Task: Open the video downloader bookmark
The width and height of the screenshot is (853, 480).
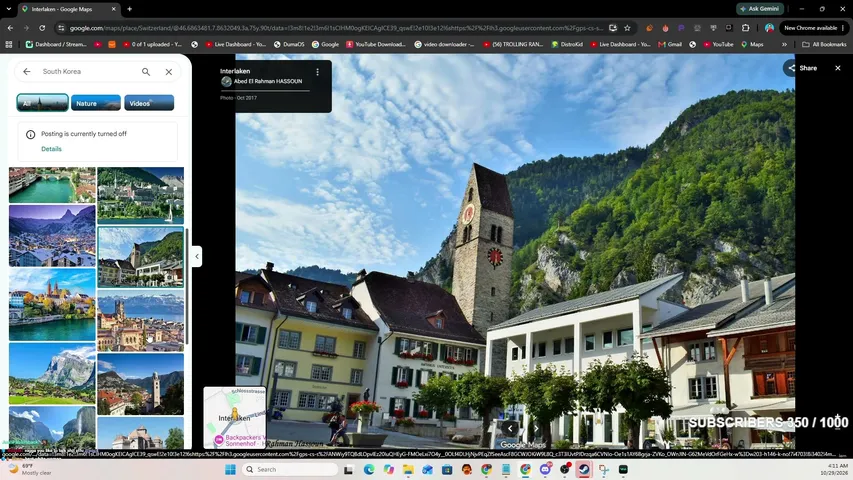Action: tap(444, 44)
